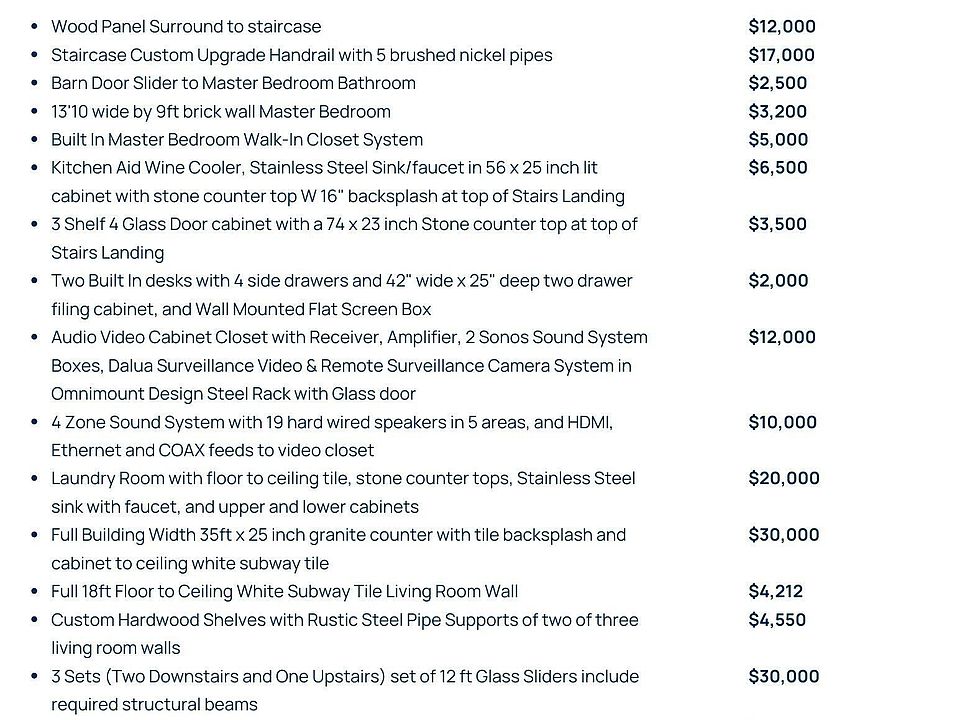The image size is (960, 720).
Task: Click the "Wood Panel Surround to staircase" line
Action: click(186, 27)
